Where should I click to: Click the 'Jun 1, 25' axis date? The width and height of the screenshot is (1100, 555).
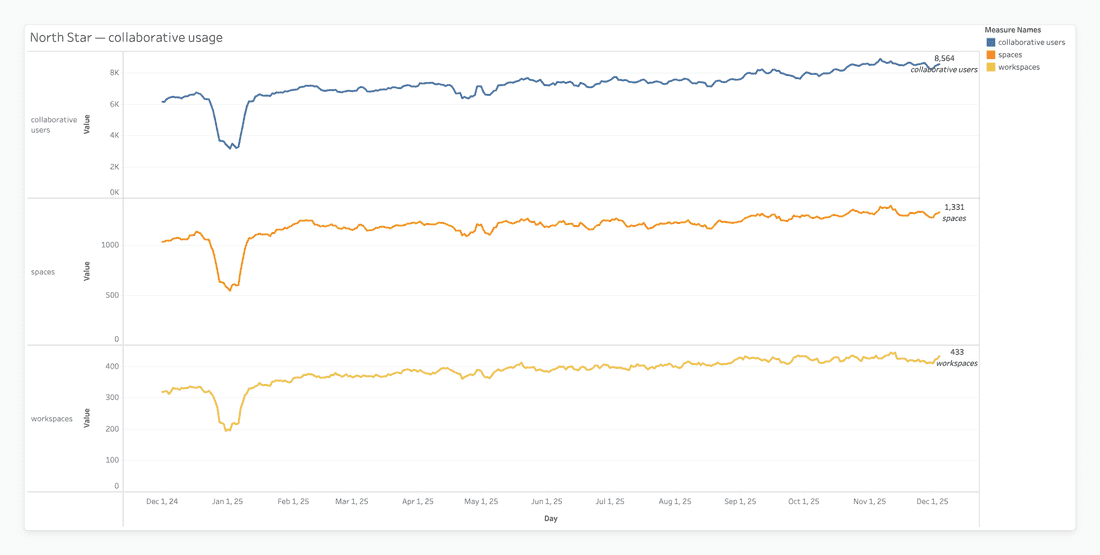[x=546, y=502]
